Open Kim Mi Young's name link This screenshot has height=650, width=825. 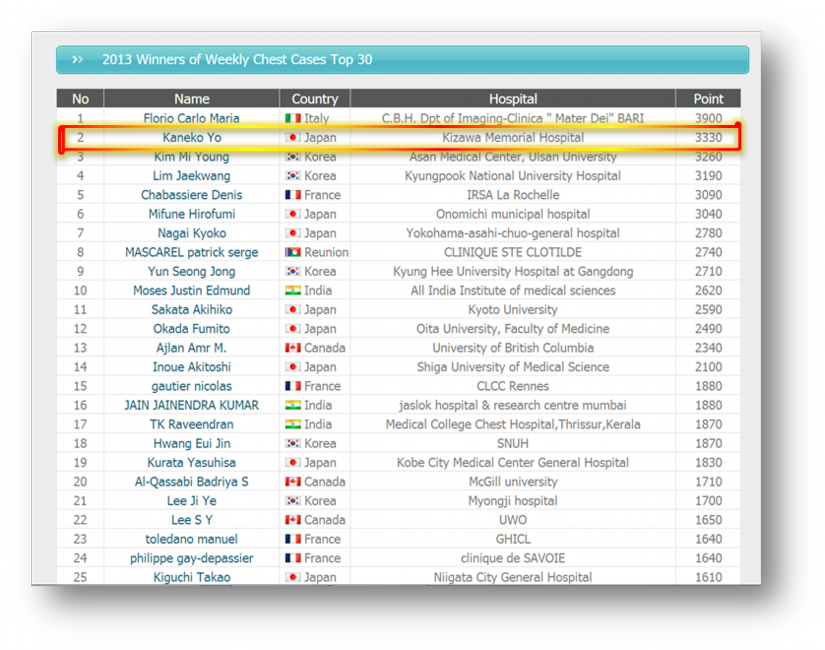pyautogui.click(x=192, y=157)
